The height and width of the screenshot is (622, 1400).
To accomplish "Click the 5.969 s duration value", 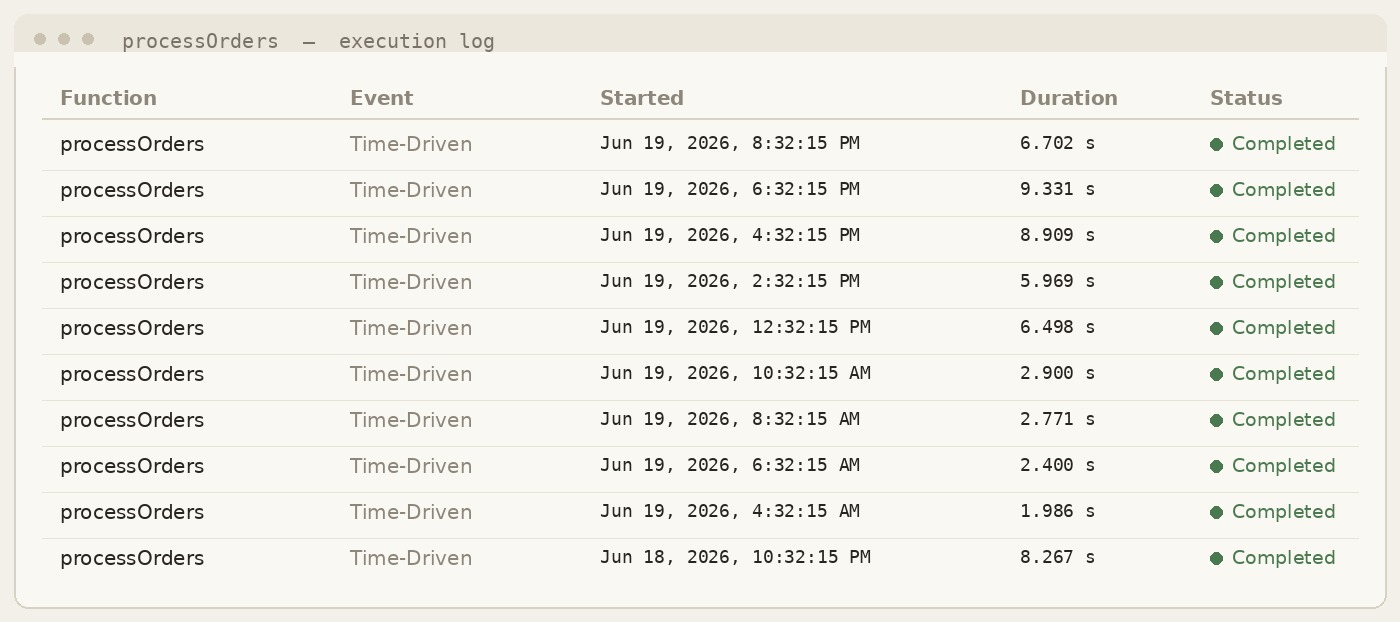I will (1057, 281).
